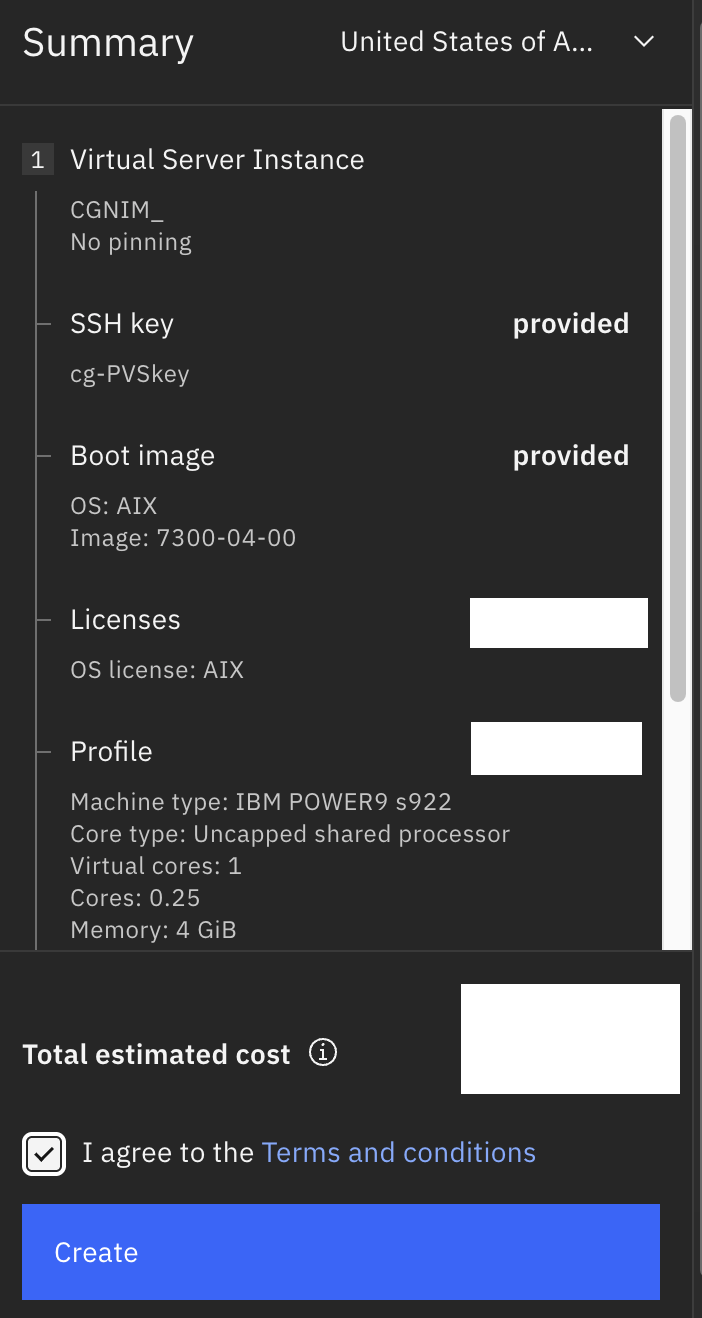The image size is (702, 1318).
Task: Click the info icon beside Total estimated cost
Action: (323, 1053)
